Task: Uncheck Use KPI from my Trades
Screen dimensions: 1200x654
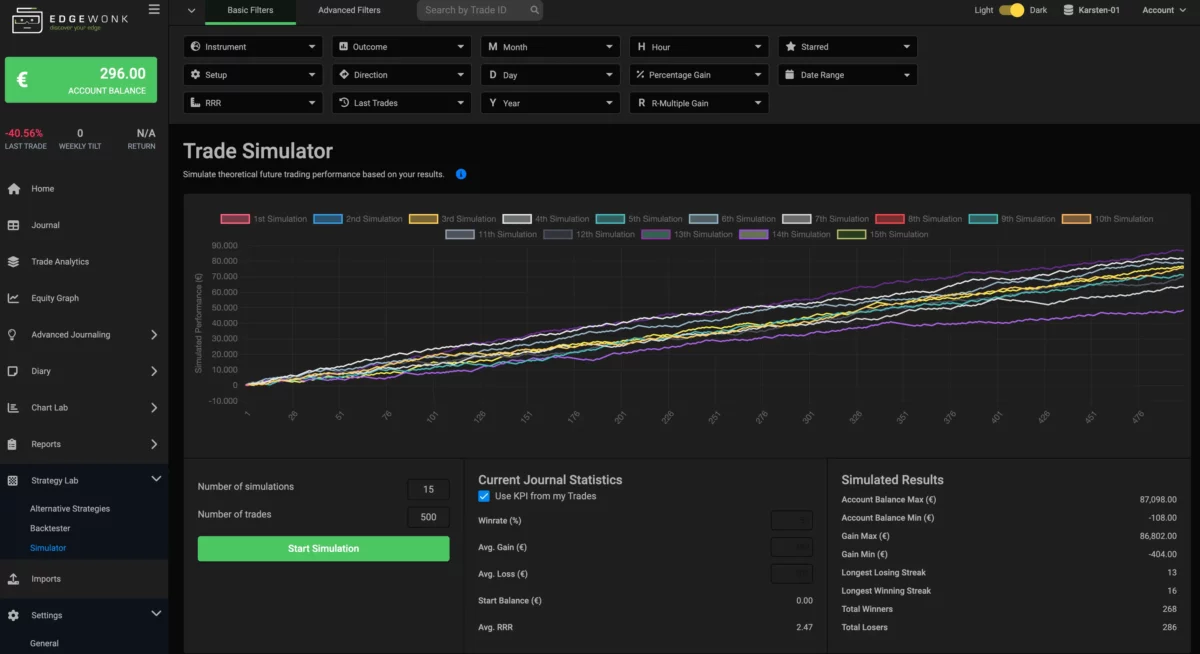Action: coord(483,495)
